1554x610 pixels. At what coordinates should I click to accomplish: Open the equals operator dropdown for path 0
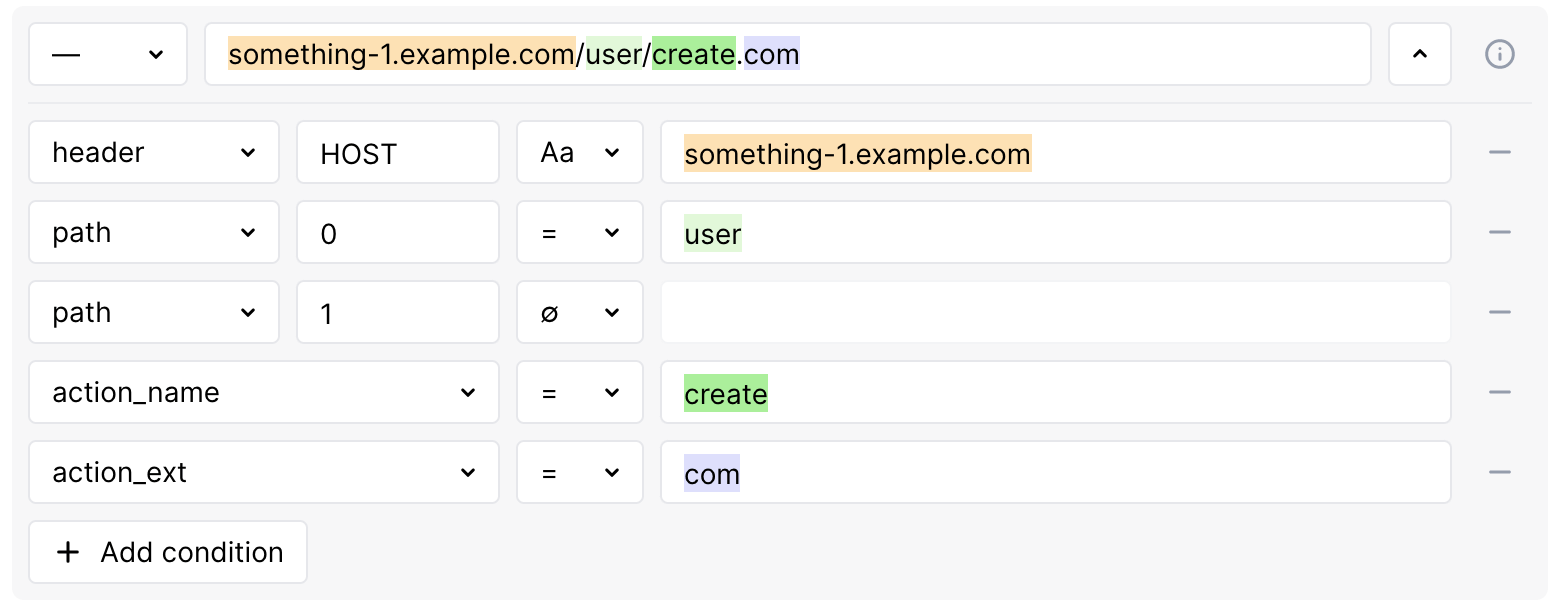click(580, 232)
